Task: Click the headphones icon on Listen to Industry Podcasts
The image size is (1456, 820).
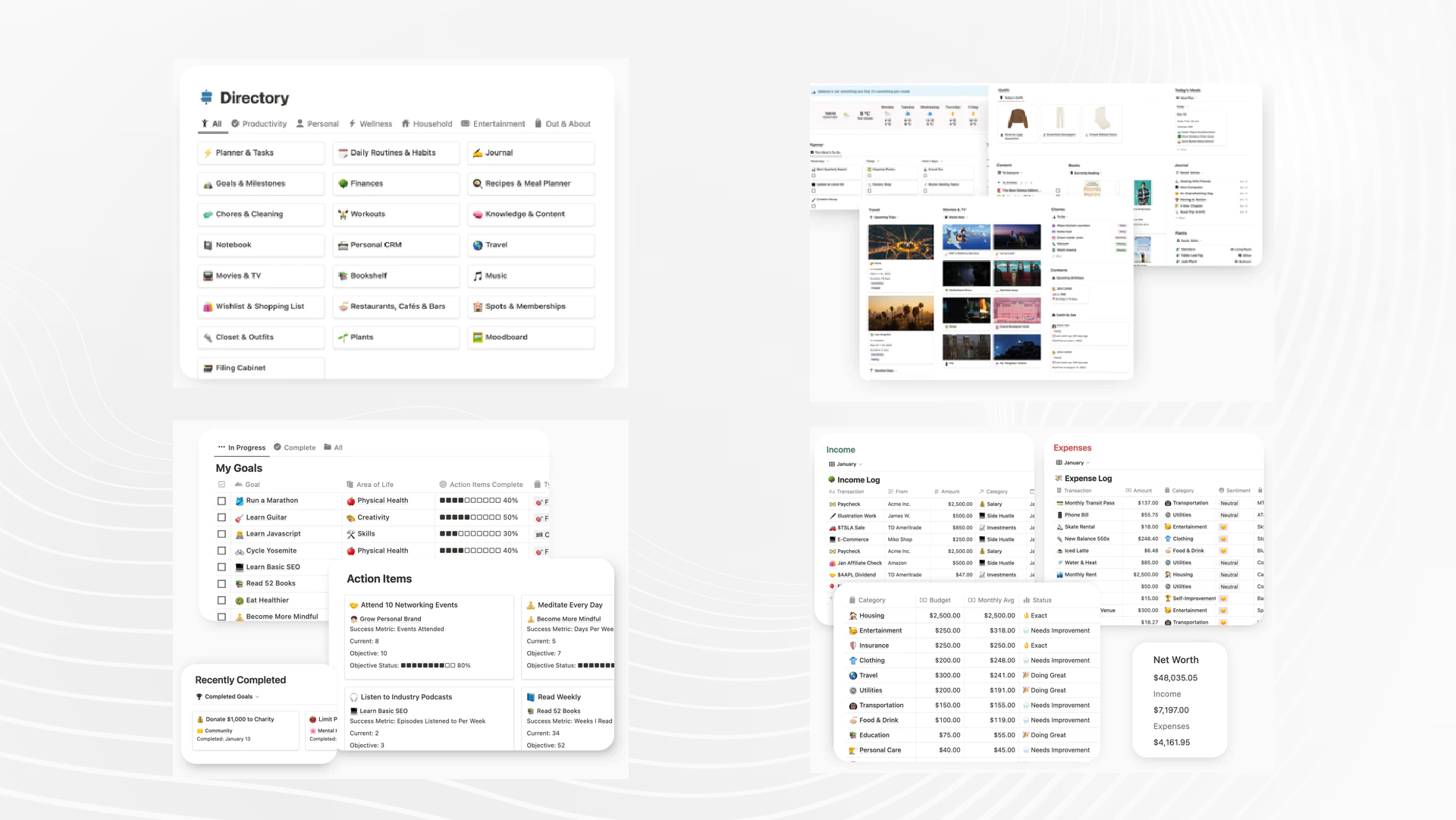Action: pos(353,697)
